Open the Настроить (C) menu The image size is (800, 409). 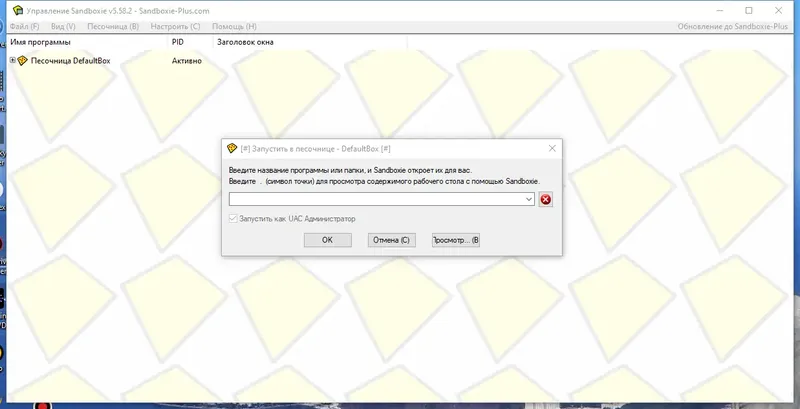pos(176,27)
